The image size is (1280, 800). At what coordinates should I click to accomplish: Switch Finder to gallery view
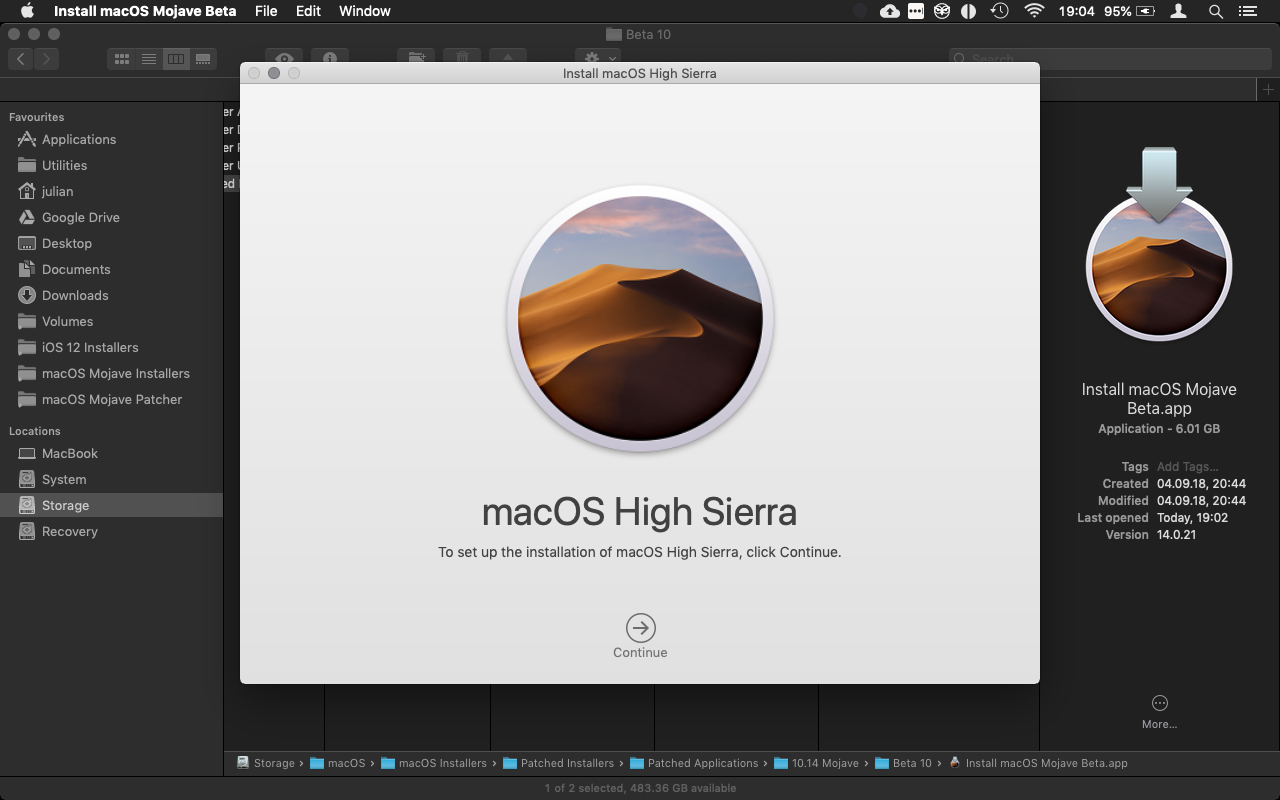click(203, 59)
